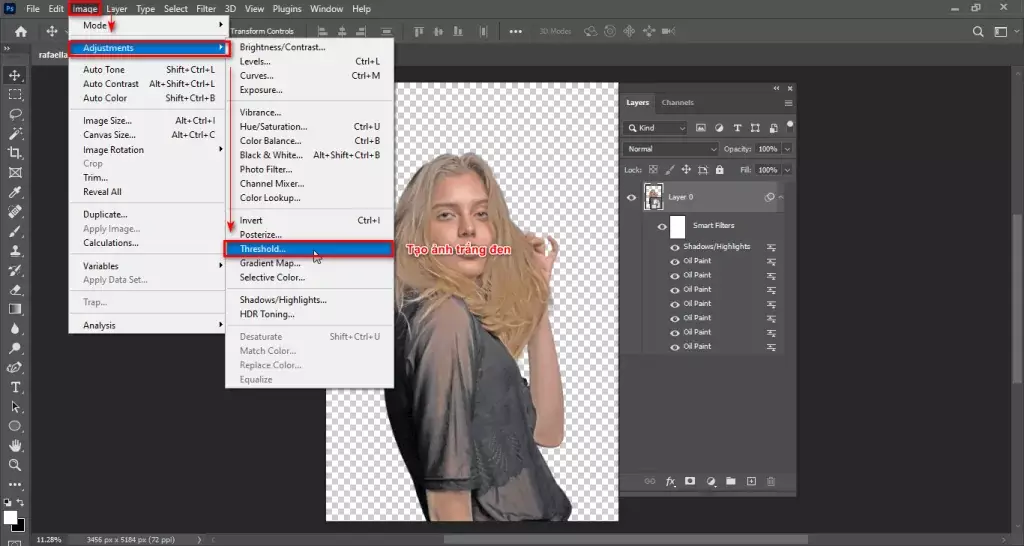Select the Lasso tool
Screen dimensions: 1024x546
[x=15, y=114]
